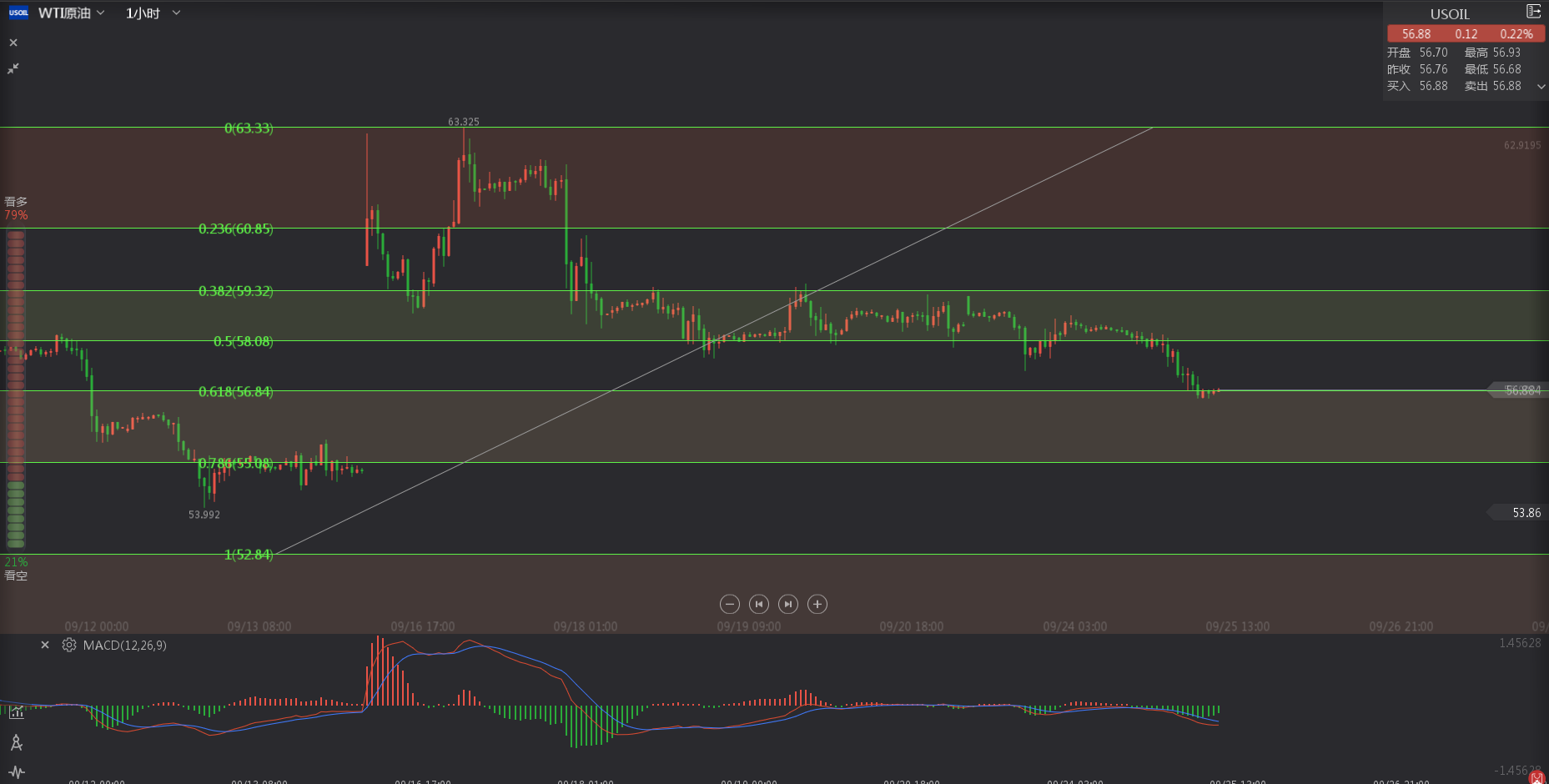
Task: Click the long-short sentiment vertical bar
Action: pyautogui.click(x=16, y=389)
